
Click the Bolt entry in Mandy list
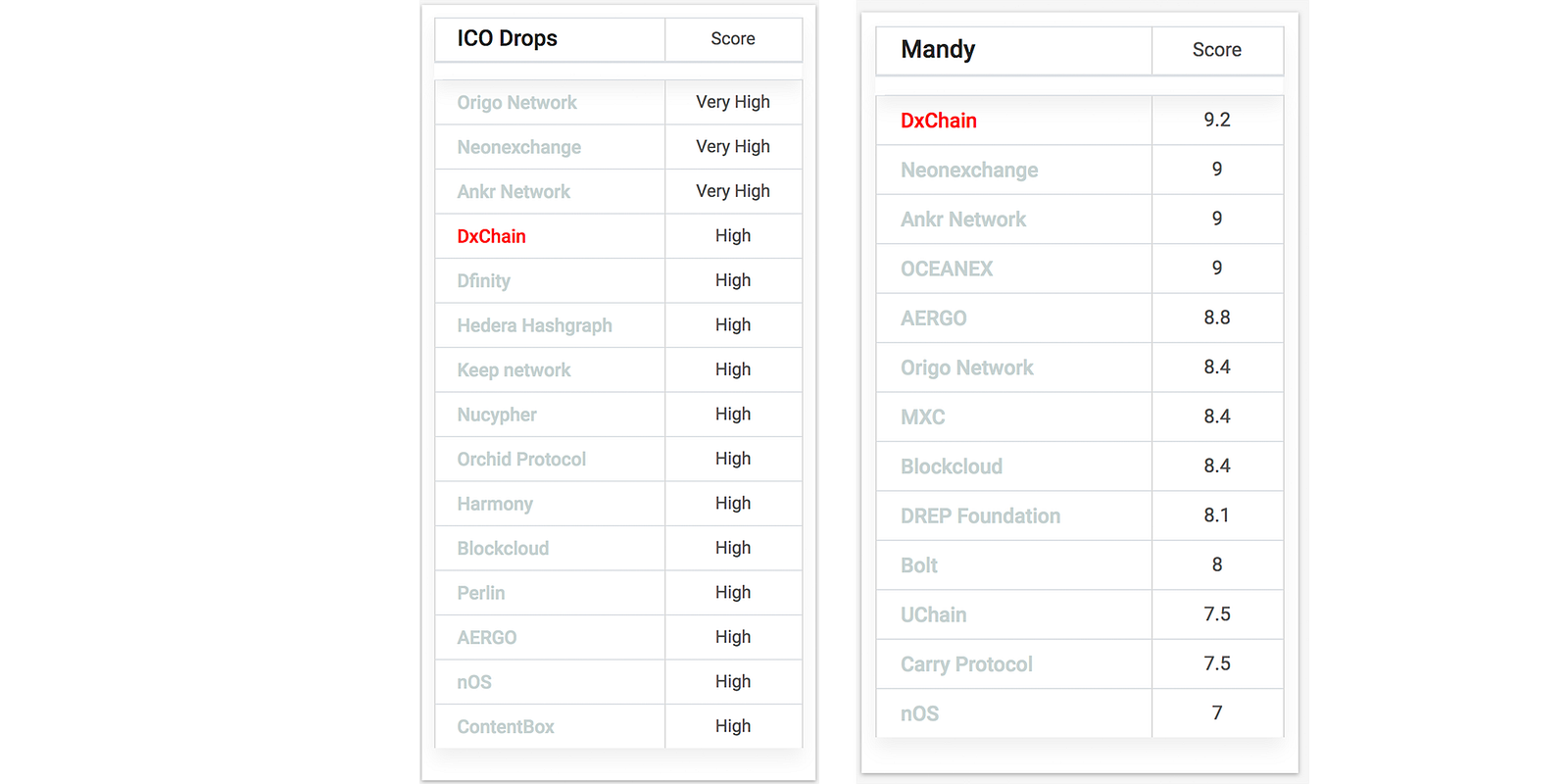click(919, 565)
